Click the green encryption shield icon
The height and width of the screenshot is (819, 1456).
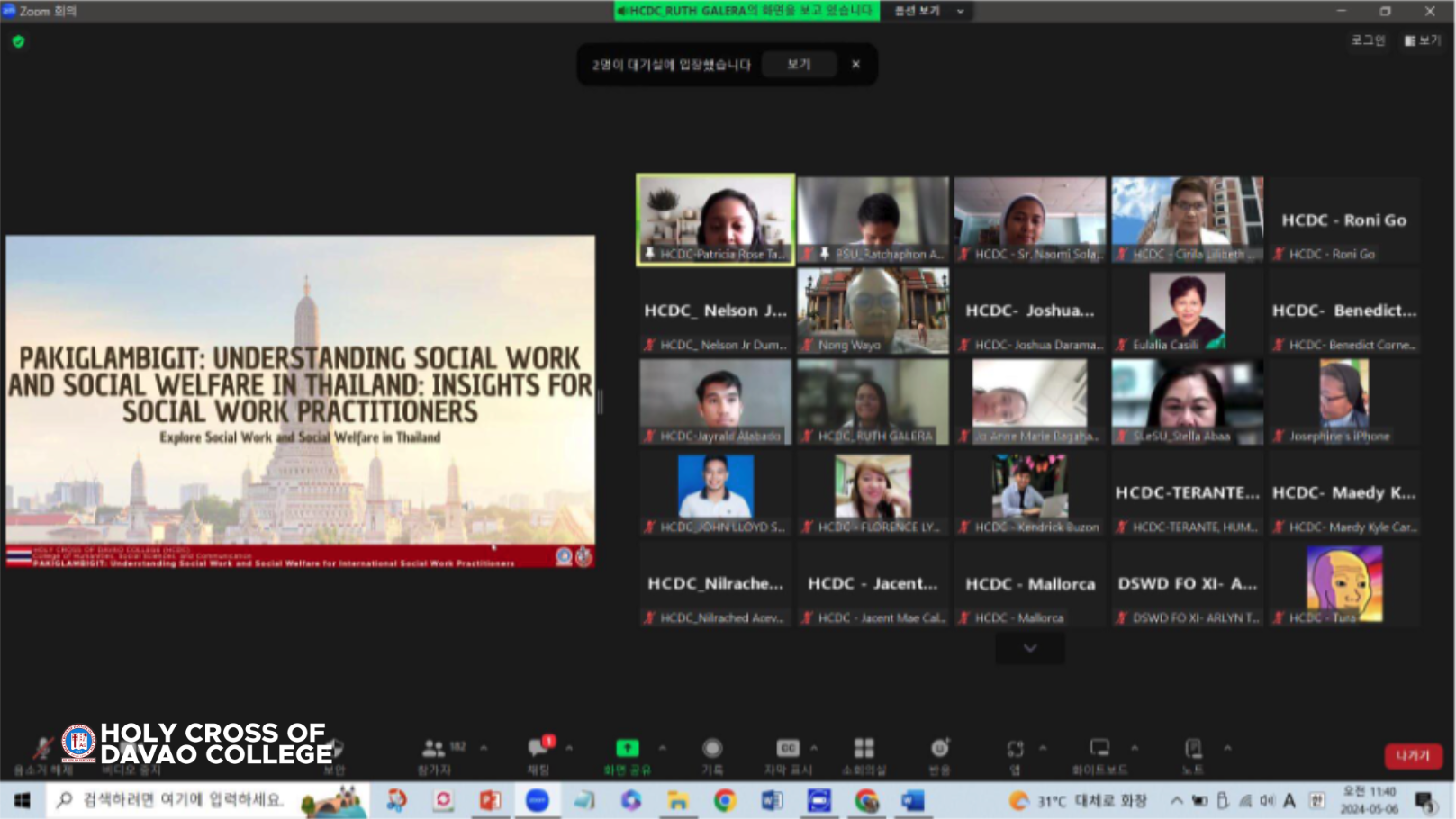pyautogui.click(x=18, y=41)
